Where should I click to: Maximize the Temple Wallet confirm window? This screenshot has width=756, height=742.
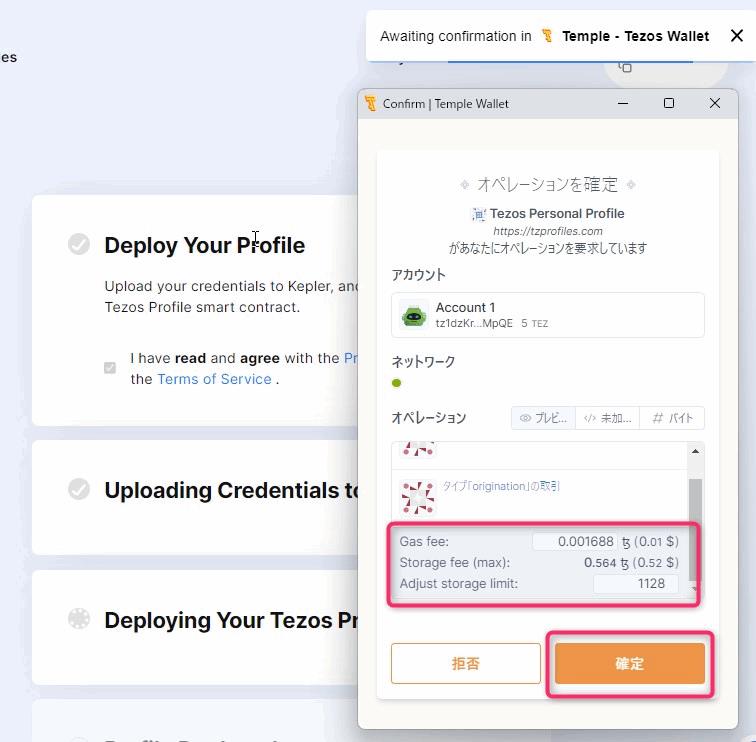point(669,103)
